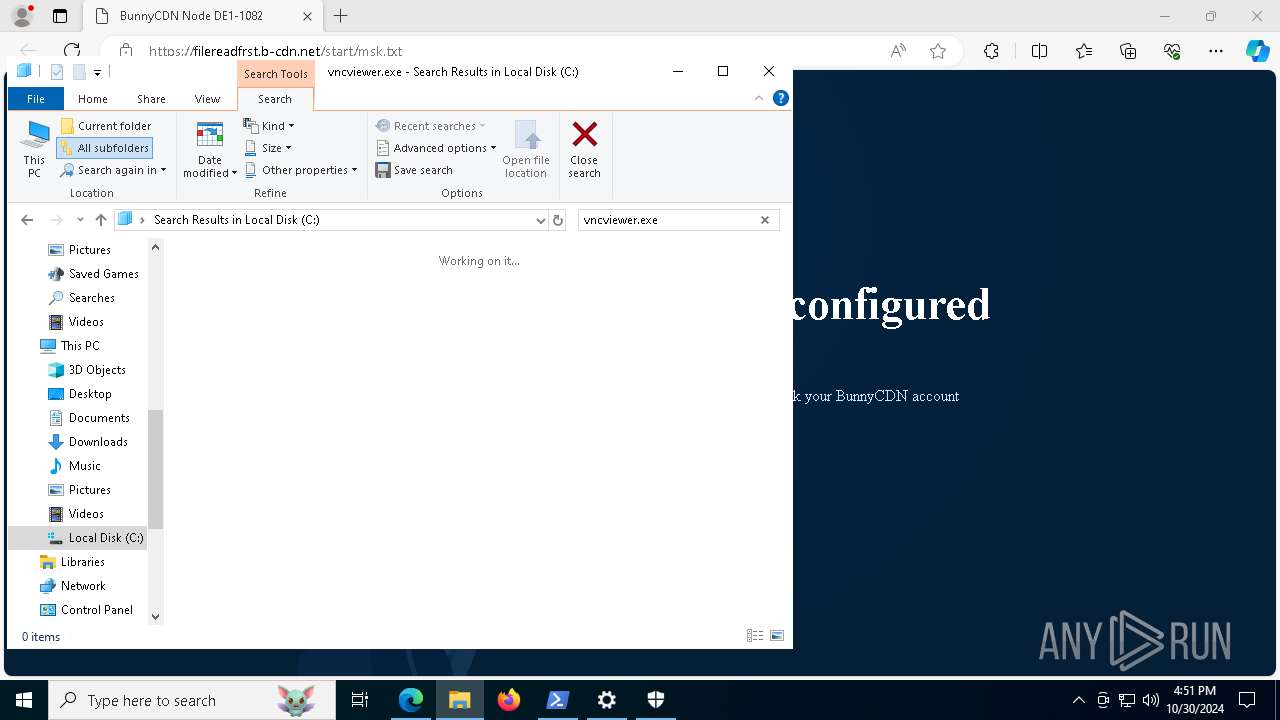Select Music folder in navigation pane
The width and height of the screenshot is (1280, 720).
point(74,466)
